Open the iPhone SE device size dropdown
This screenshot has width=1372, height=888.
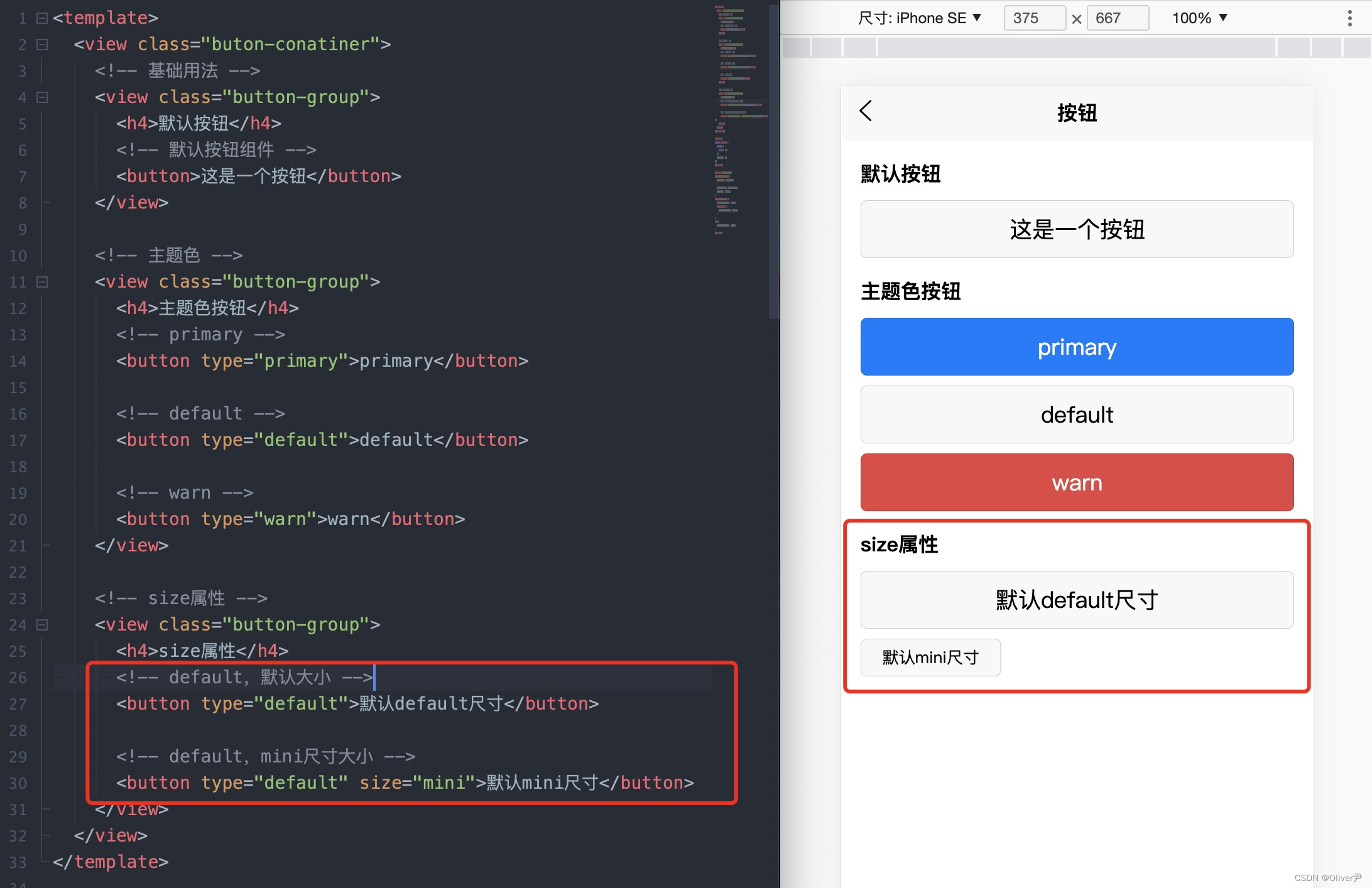(x=920, y=18)
